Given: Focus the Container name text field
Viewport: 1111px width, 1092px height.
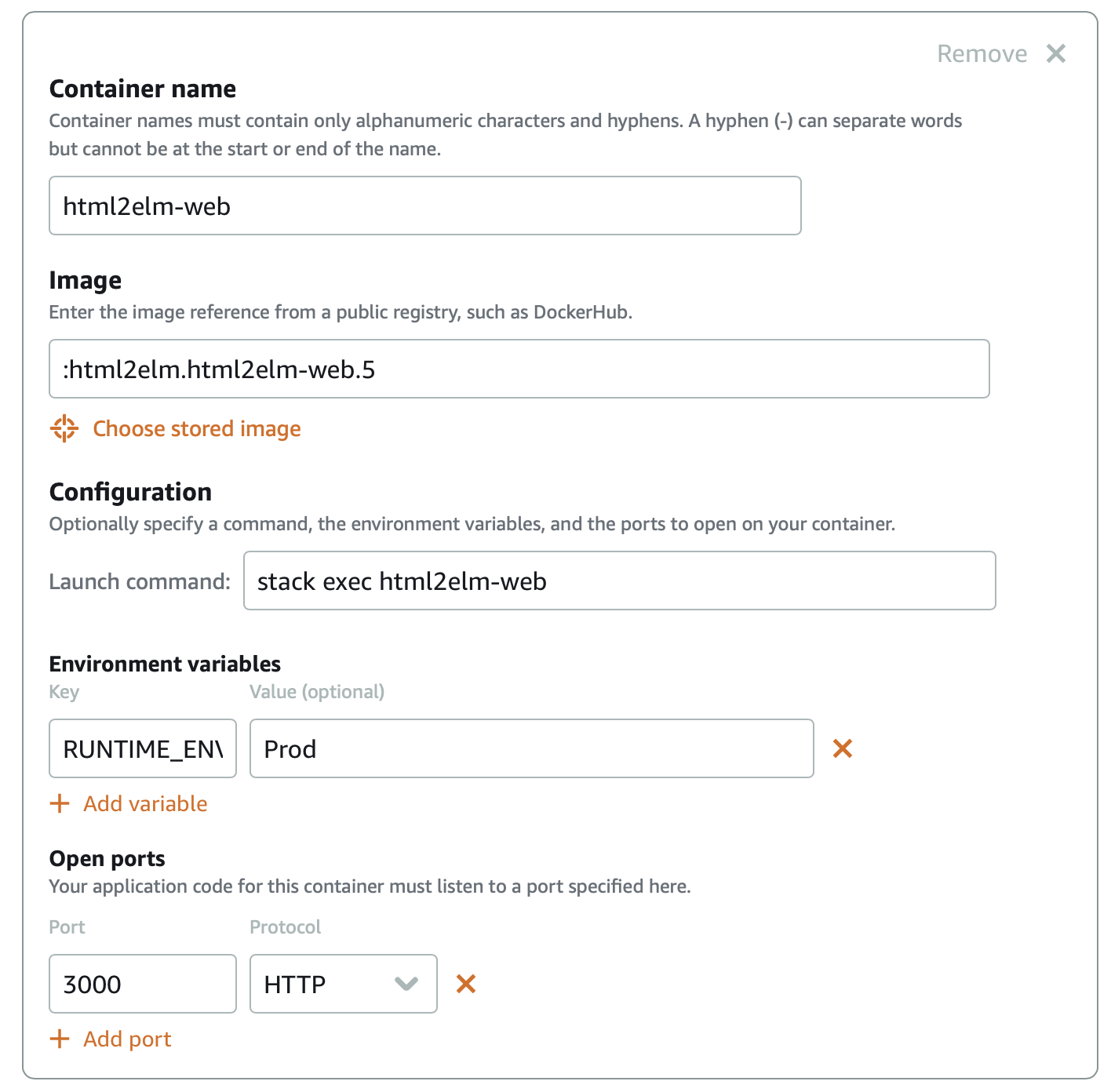Looking at the screenshot, I should tap(424, 206).
